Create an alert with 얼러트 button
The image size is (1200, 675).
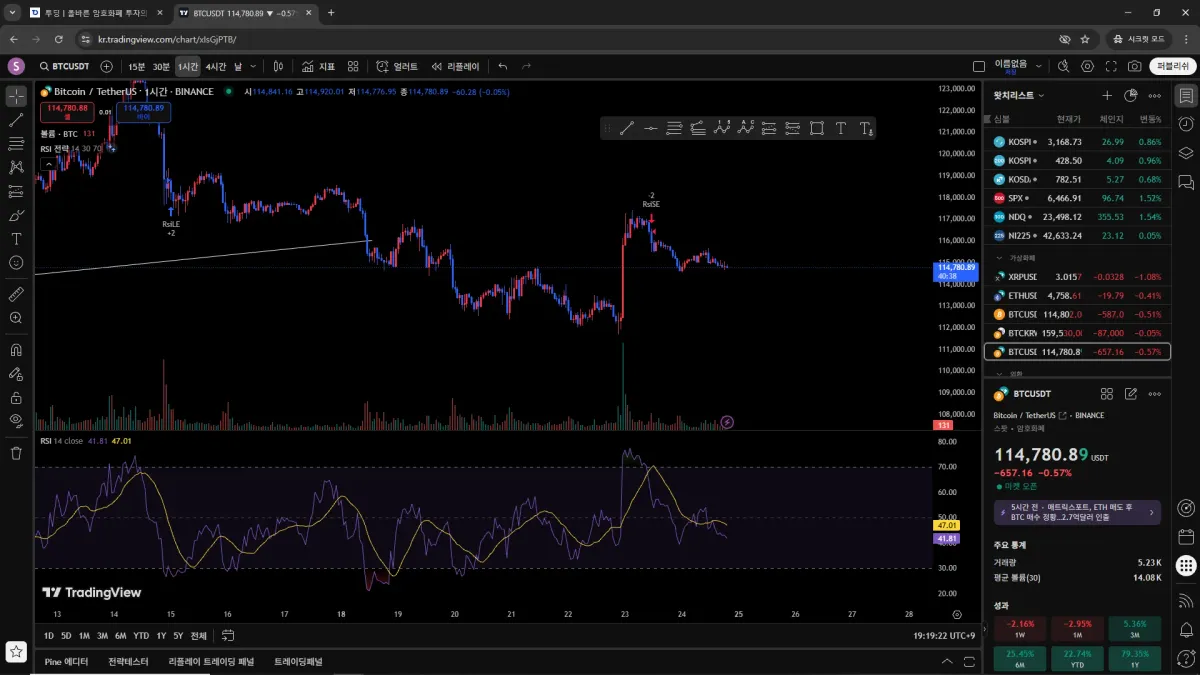397,66
